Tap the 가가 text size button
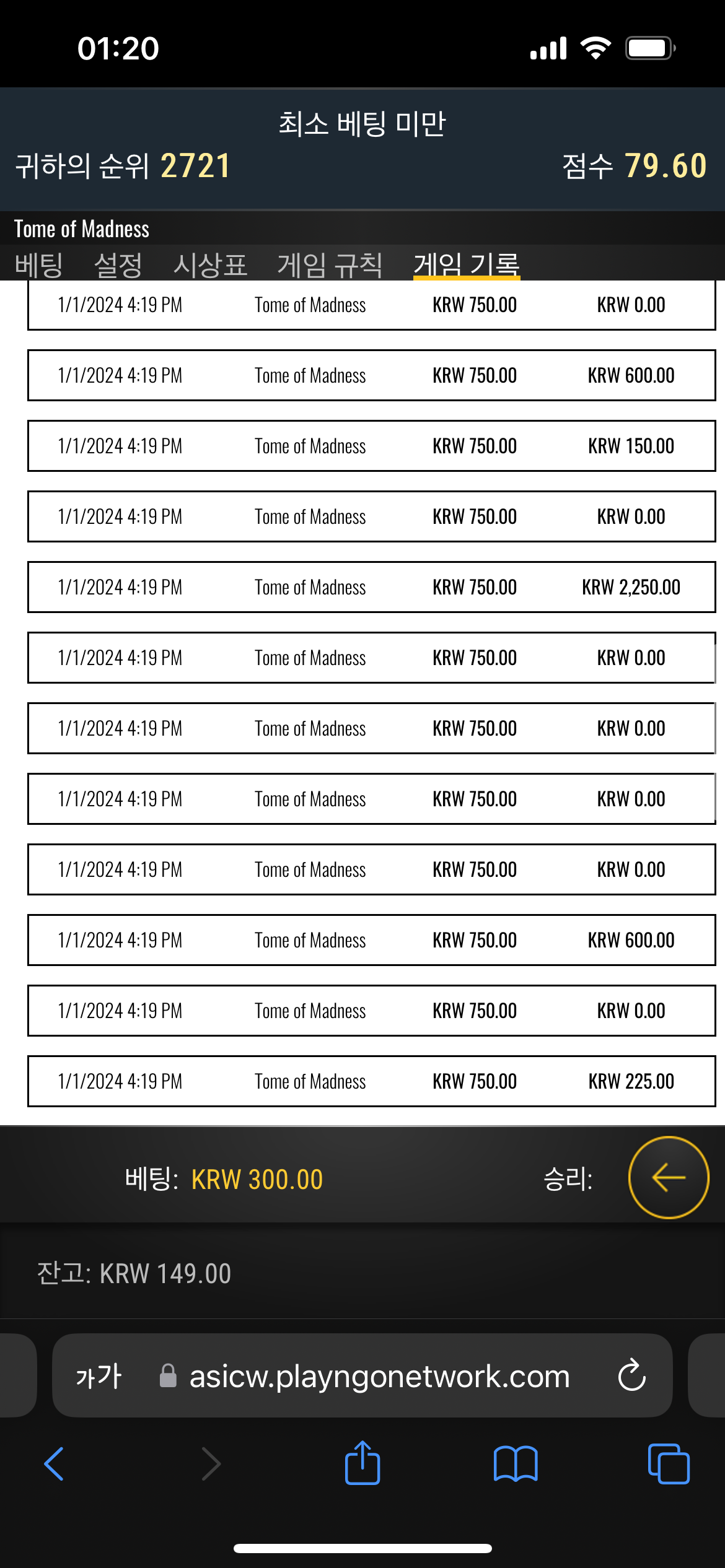The height and width of the screenshot is (1568, 725). point(99,1376)
